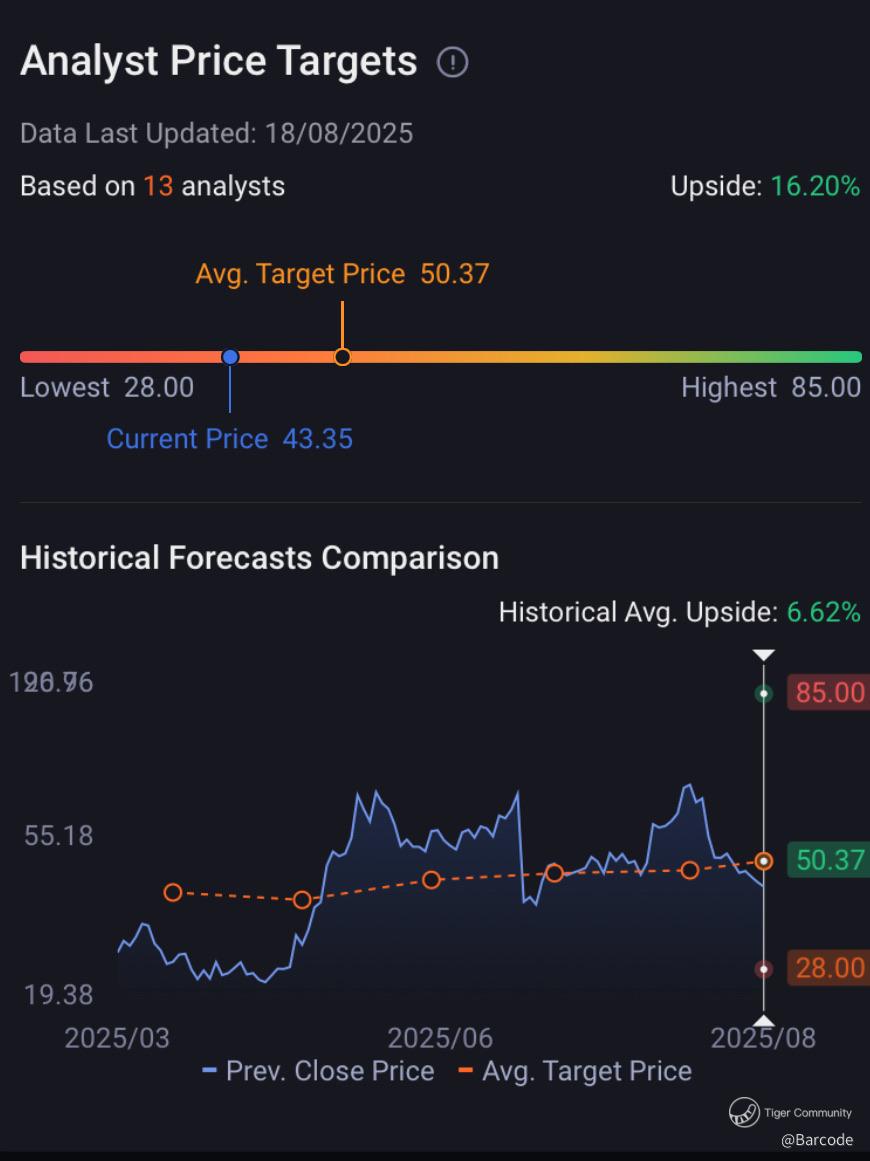The image size is (870, 1161).
Task: Click the top white triangle chart cursor handle
Action: coord(763,655)
